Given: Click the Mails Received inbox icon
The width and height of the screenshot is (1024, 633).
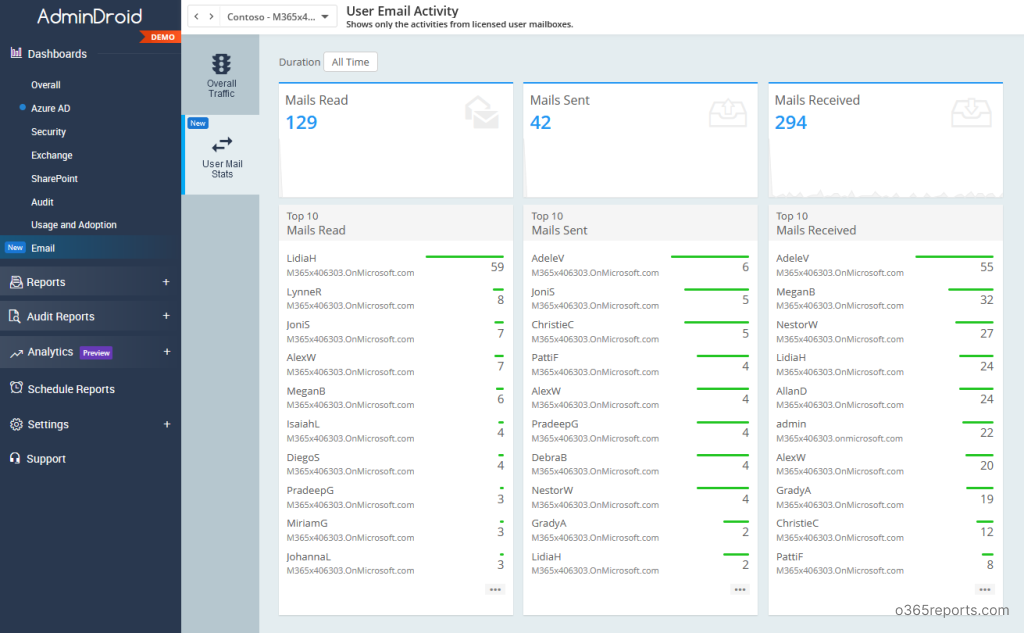Looking at the screenshot, I should tap(970, 112).
